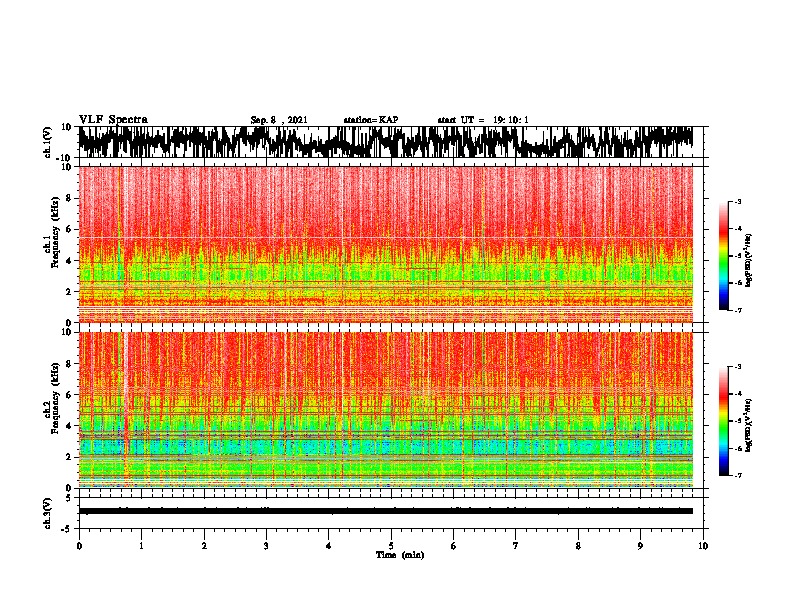
Task: Click the log(PSD) label beside ch.1 color bar
Action: [749, 261]
